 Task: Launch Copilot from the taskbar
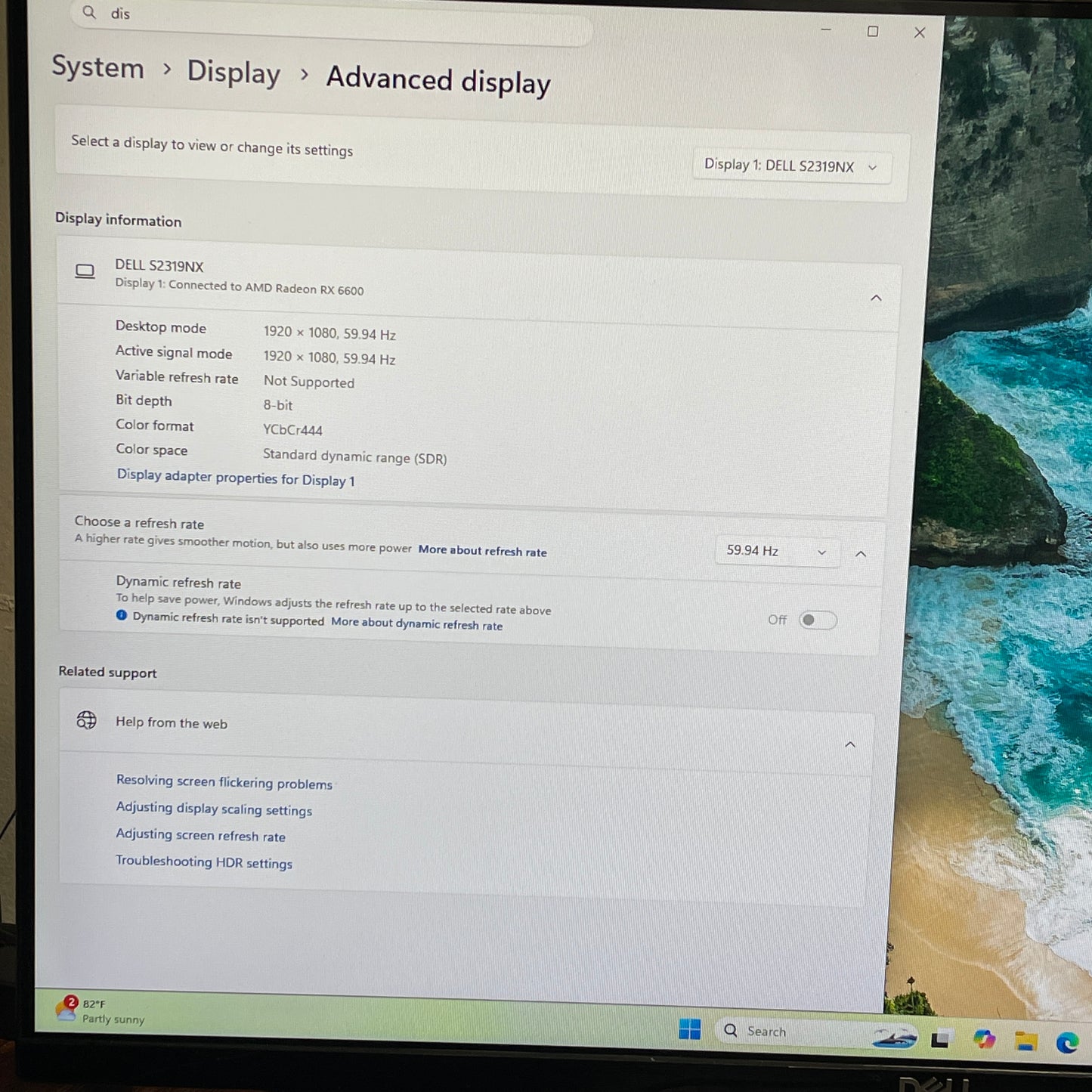click(x=983, y=1040)
